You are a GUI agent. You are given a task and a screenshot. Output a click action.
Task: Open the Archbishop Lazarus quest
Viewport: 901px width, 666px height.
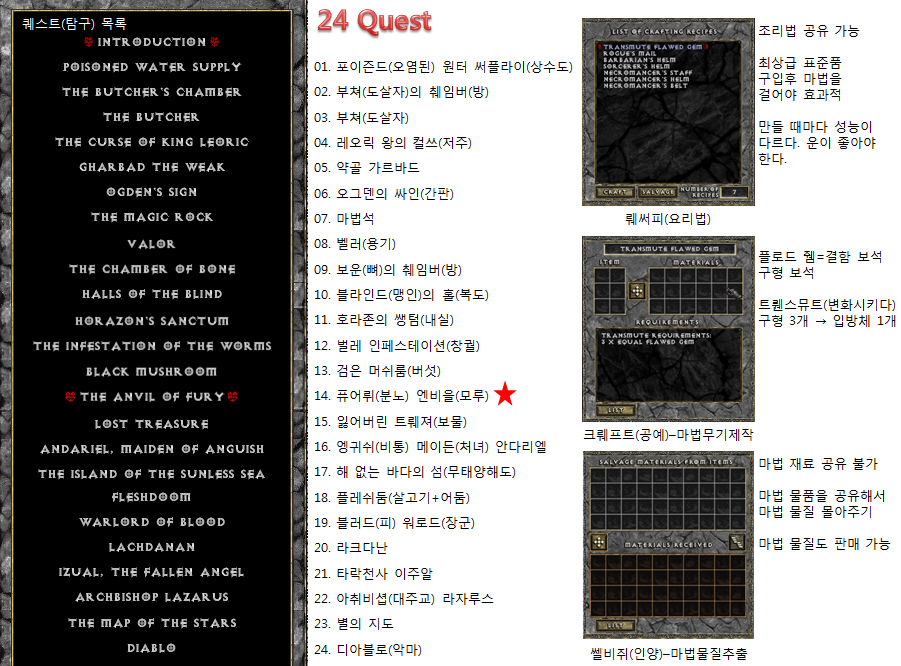[x=152, y=597]
